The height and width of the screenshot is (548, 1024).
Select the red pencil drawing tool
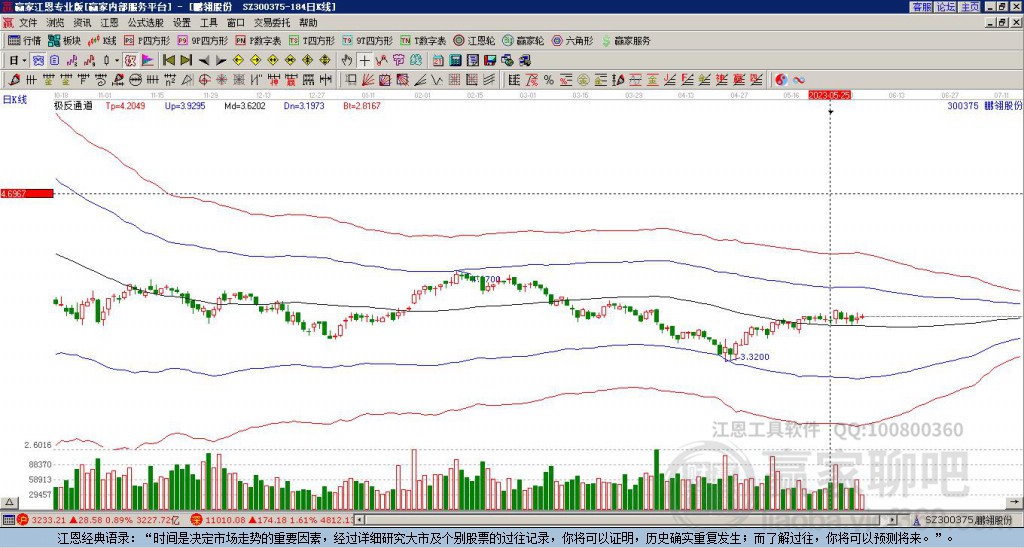click(14, 80)
